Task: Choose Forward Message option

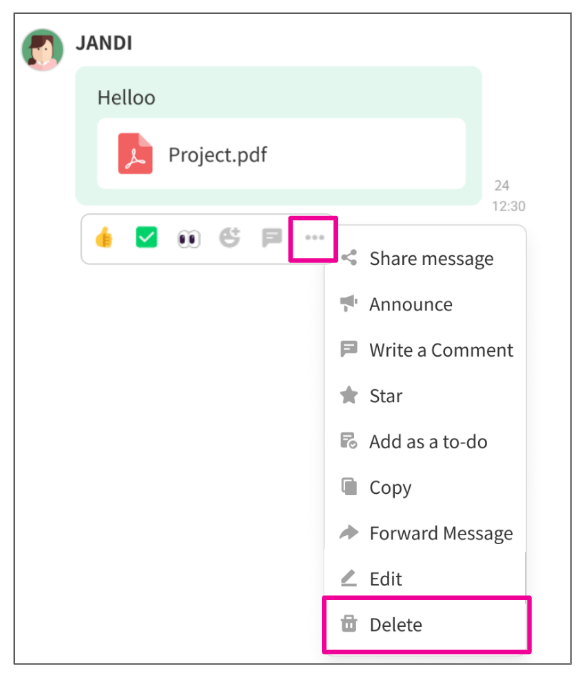Action: tap(426, 533)
